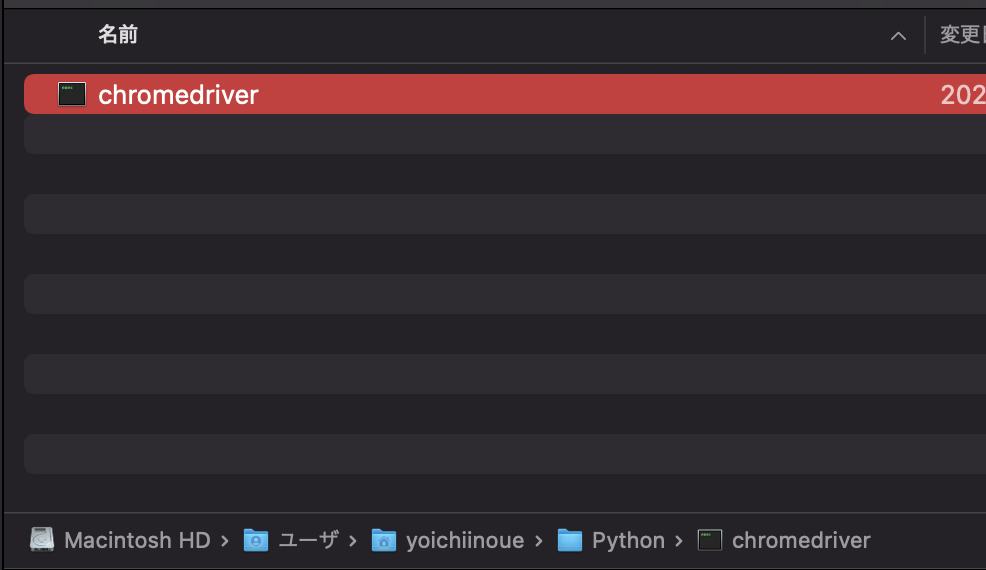Viewport: 986px width, 570px height.
Task: Toggle sort direction with the header chevron
Action: point(898,36)
